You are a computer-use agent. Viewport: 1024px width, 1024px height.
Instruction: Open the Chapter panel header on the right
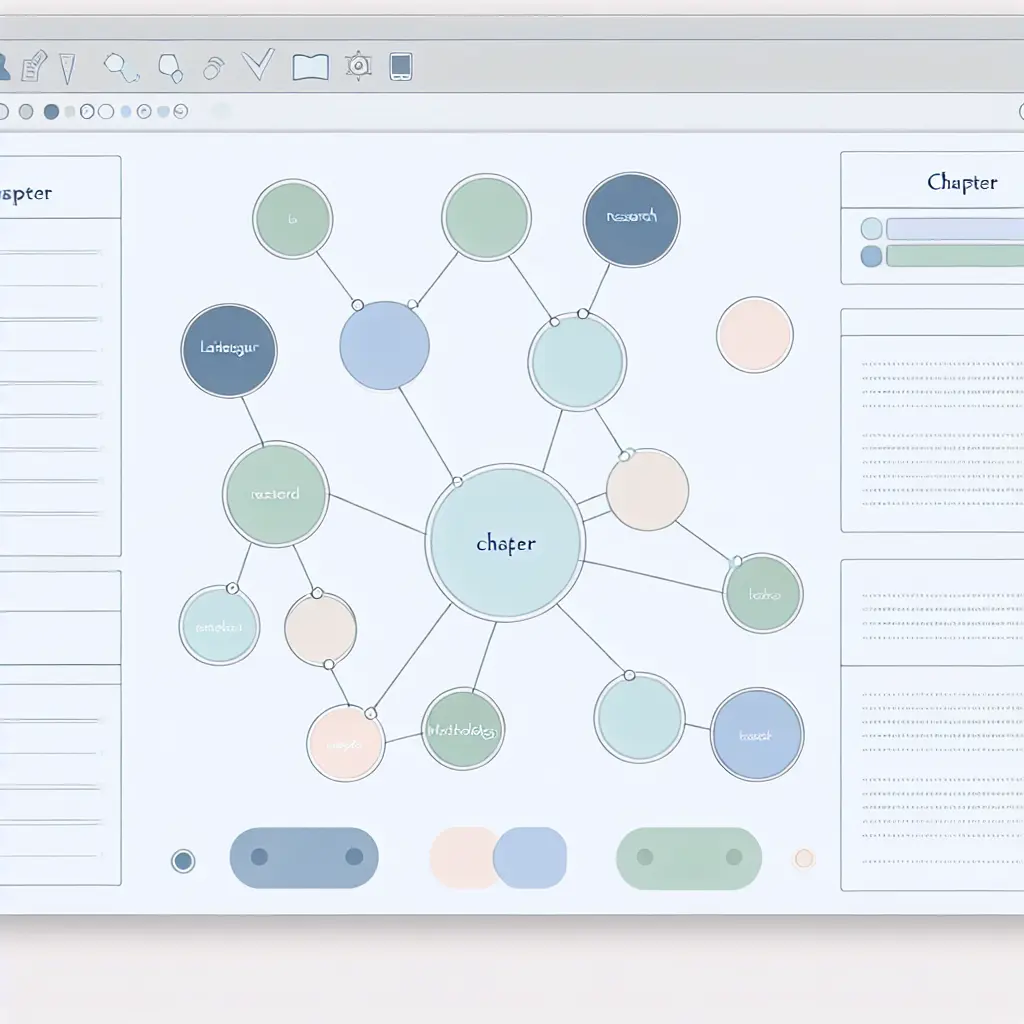pos(962,182)
